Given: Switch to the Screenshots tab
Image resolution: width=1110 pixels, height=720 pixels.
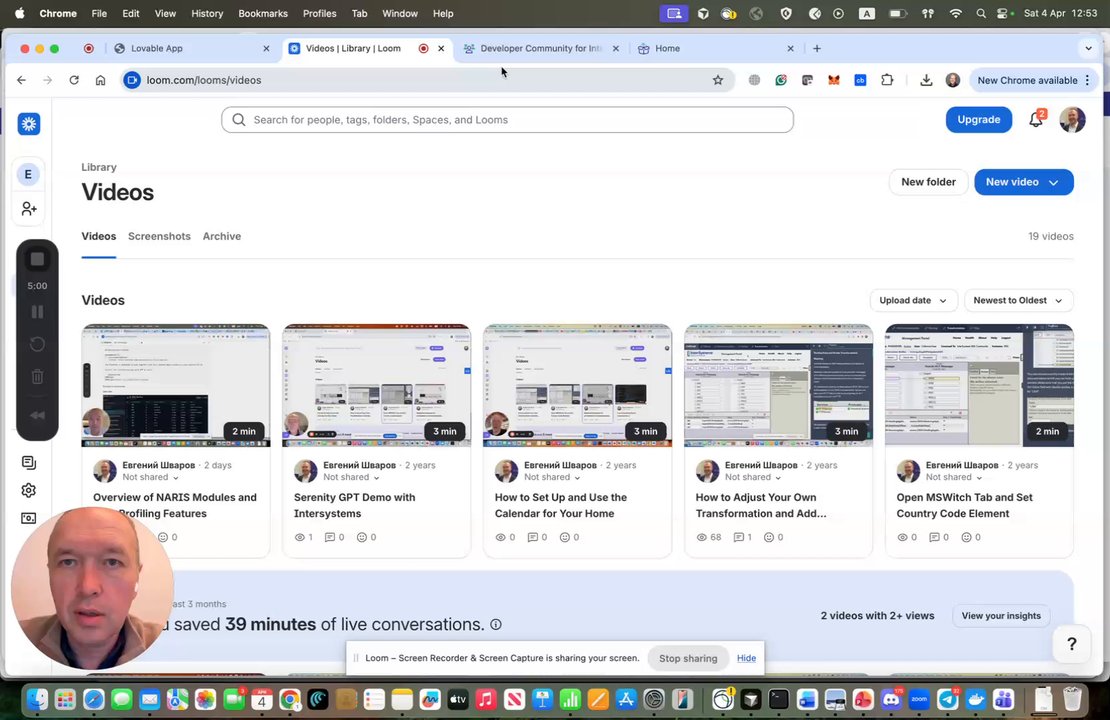Looking at the screenshot, I should 159,236.
